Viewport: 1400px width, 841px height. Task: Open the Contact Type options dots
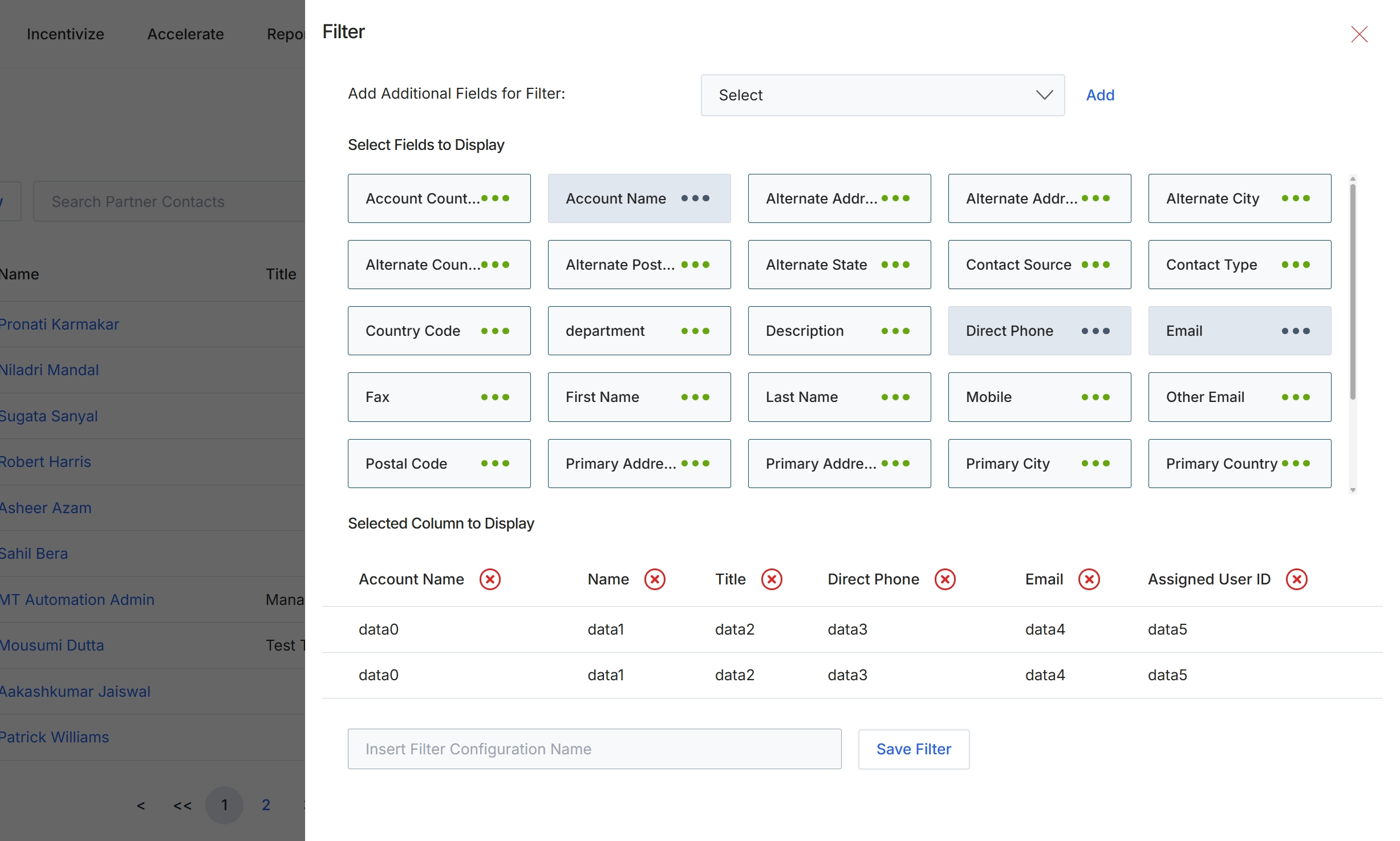[x=1295, y=265]
